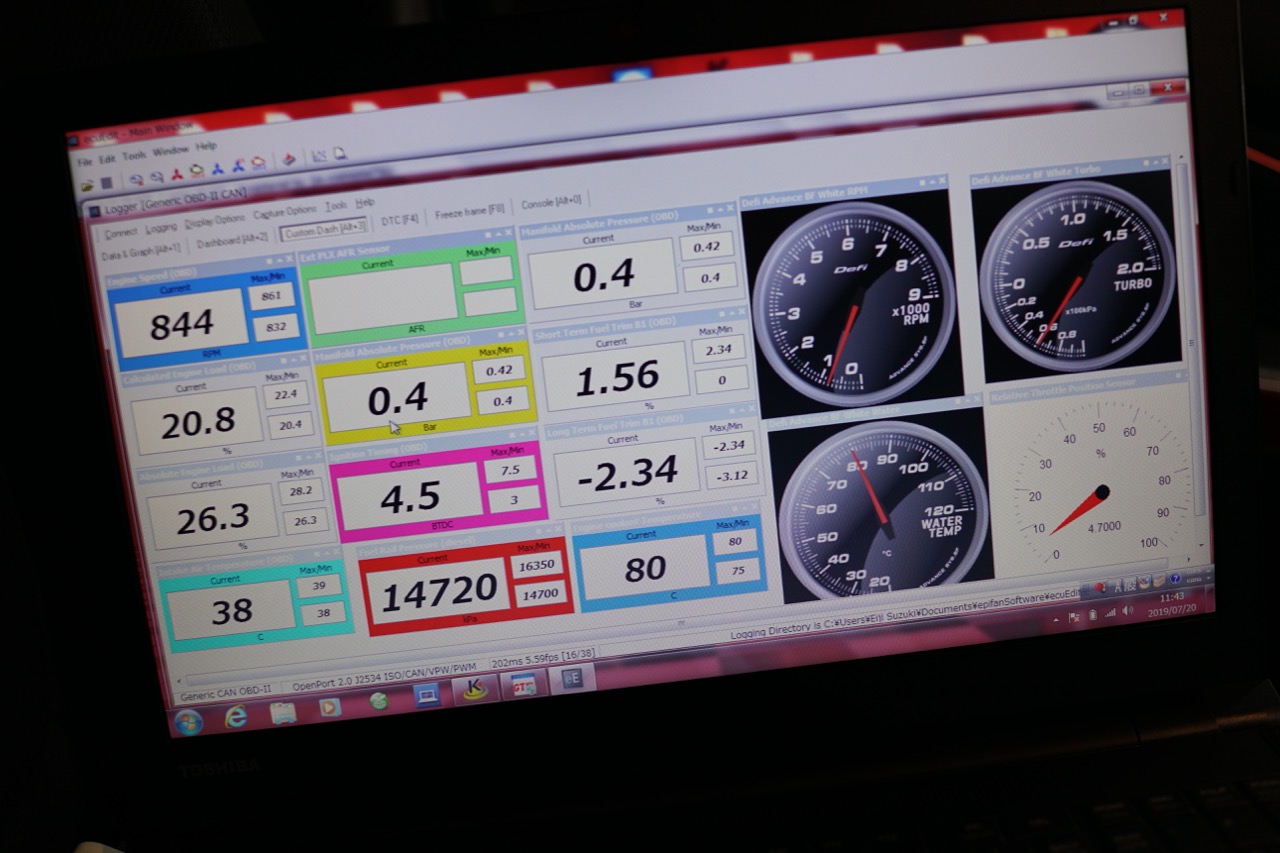Click the intake air temperature value 38
Screen dimensions: 1280x853
tap(231, 610)
